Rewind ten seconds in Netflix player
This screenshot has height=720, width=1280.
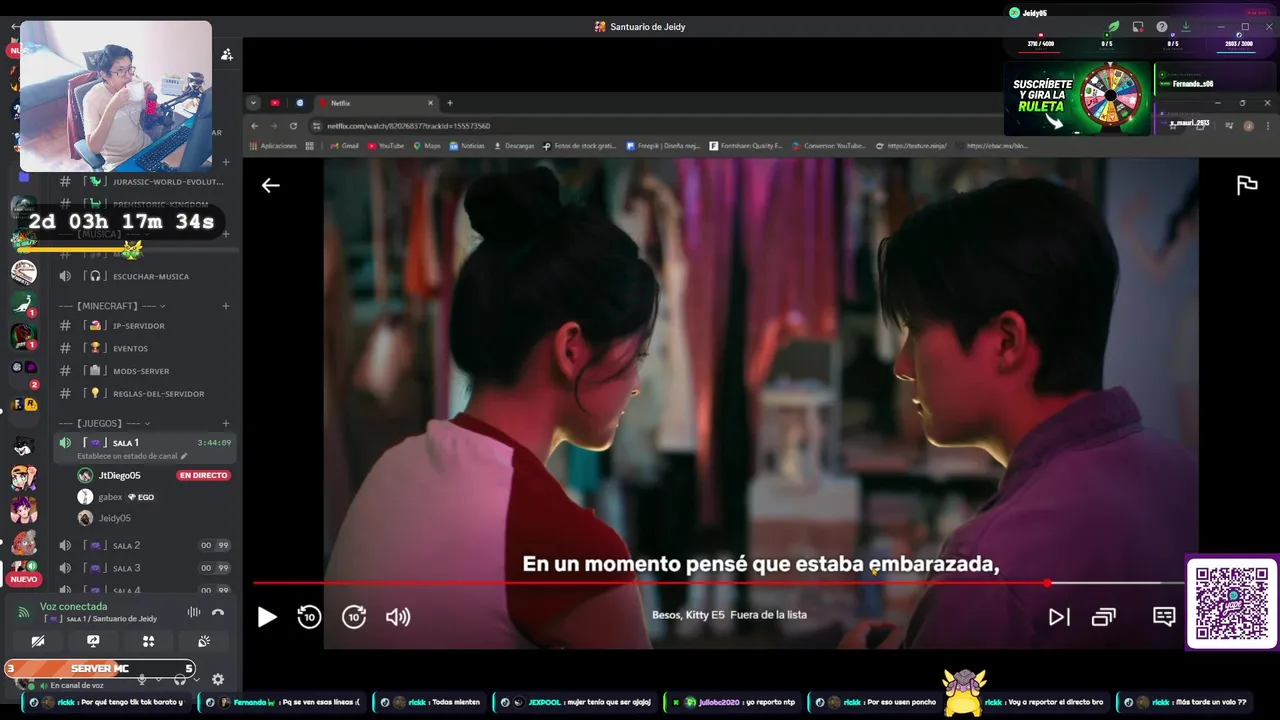pos(309,617)
